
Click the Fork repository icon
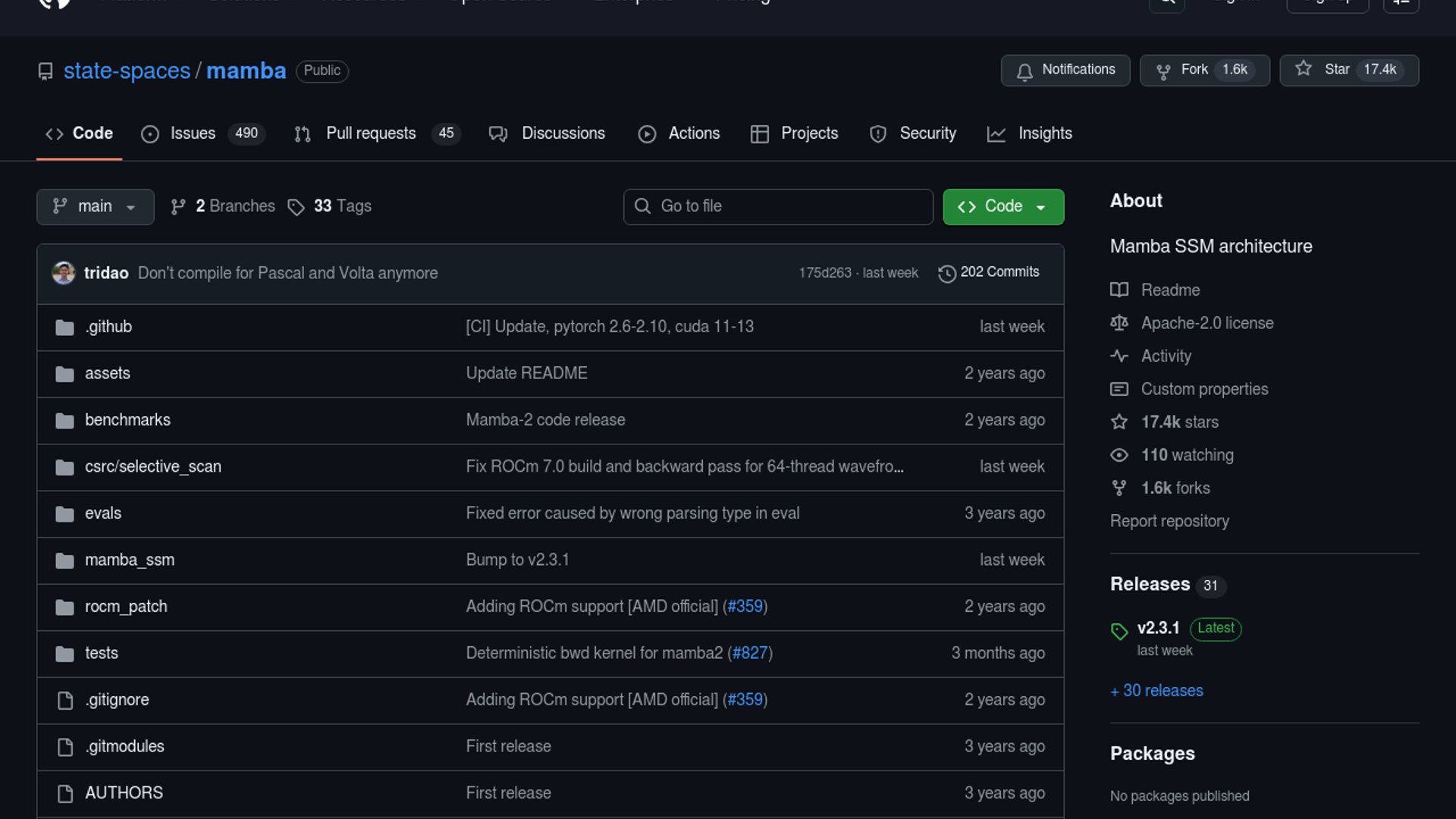tap(1163, 71)
